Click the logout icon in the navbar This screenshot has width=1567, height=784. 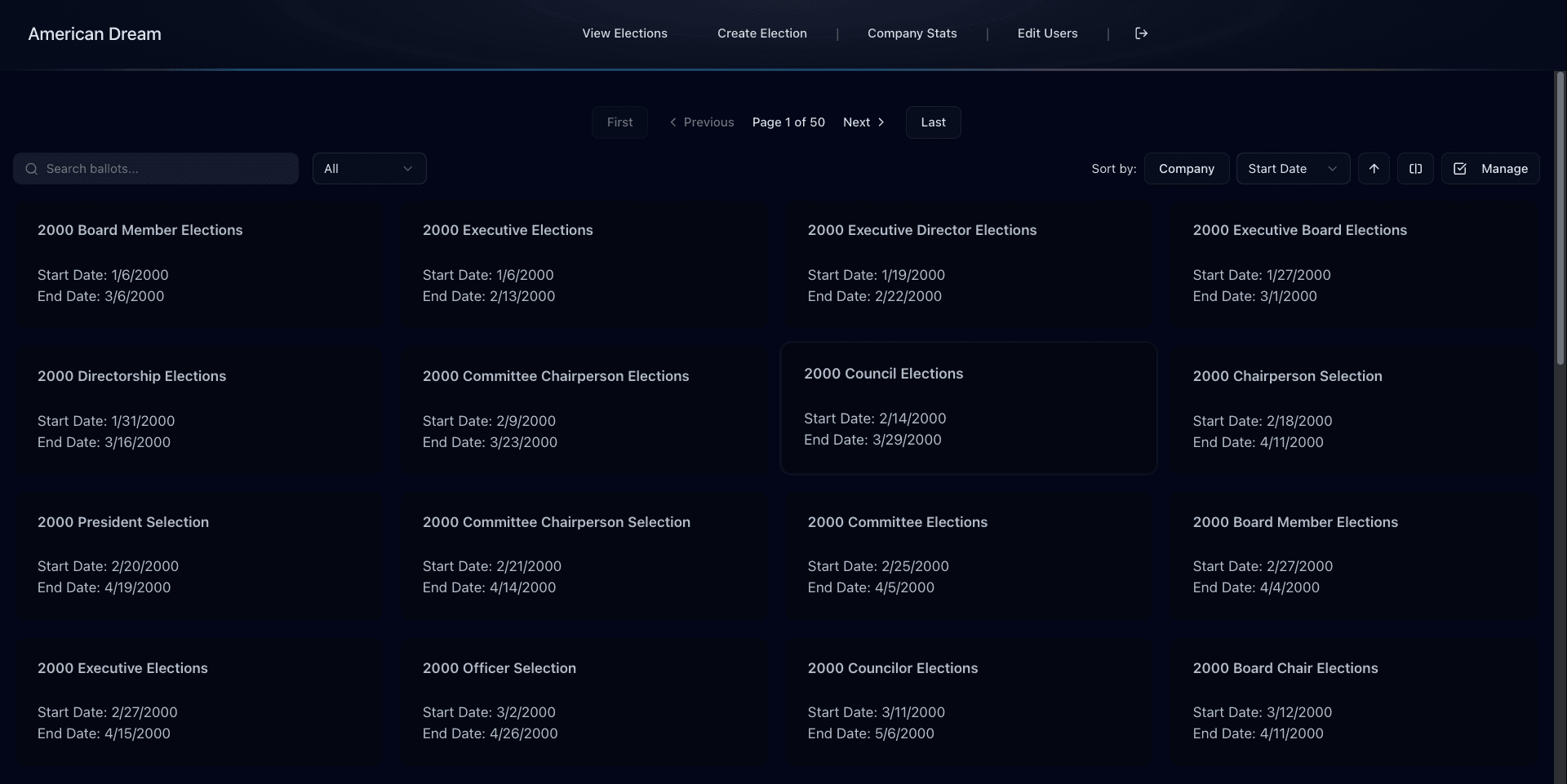point(1141,33)
